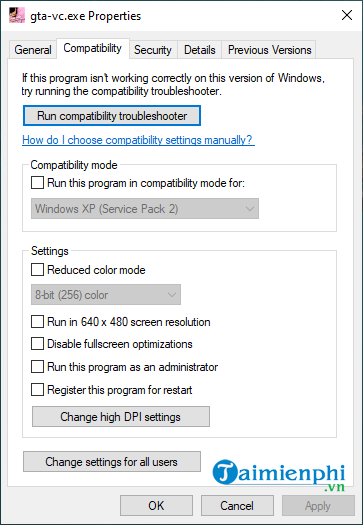Enable Run this program as an administrator
Image resolution: width=363 pixels, height=525 pixels.
37,367
